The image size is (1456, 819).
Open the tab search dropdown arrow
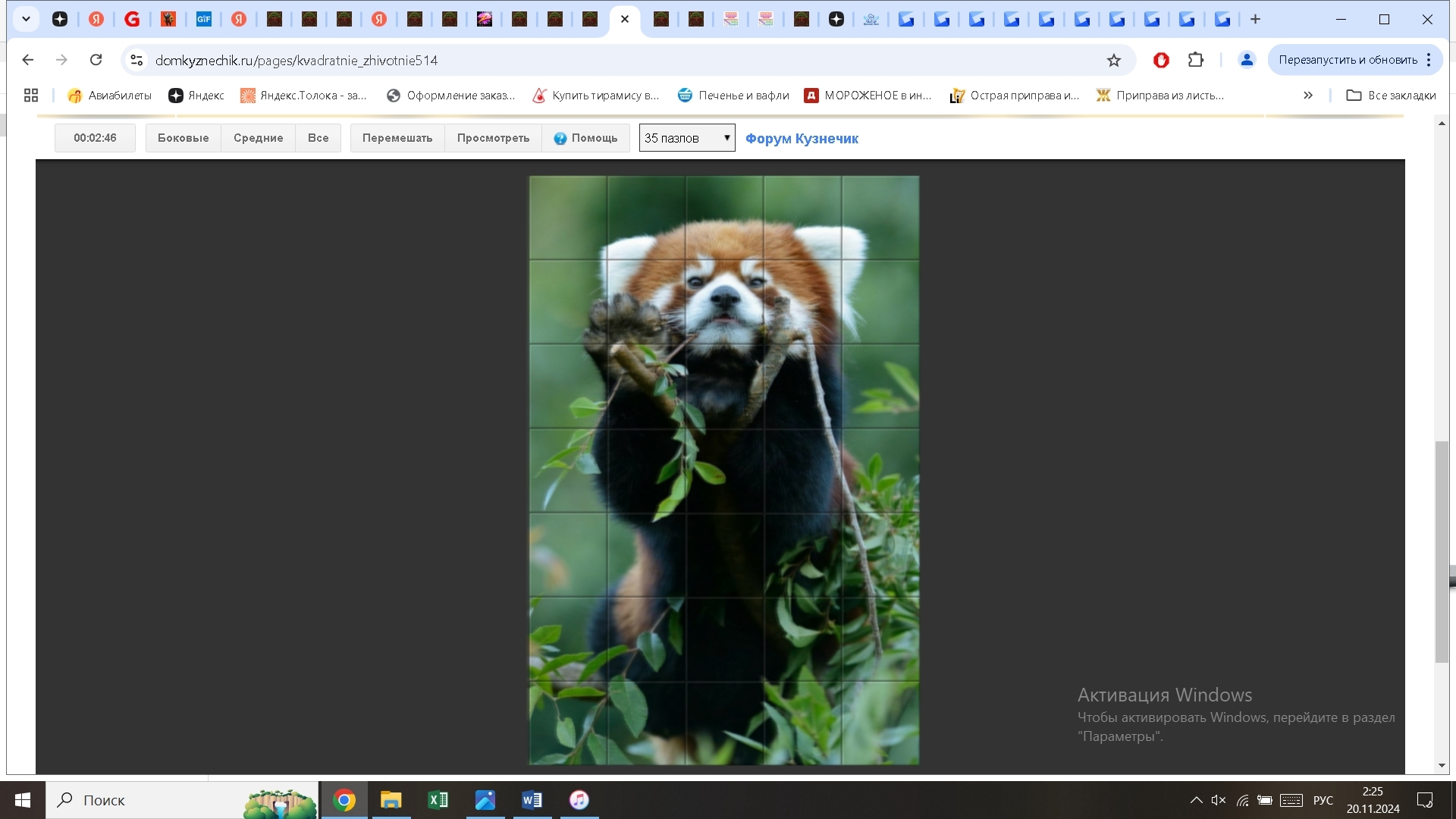pyautogui.click(x=26, y=19)
